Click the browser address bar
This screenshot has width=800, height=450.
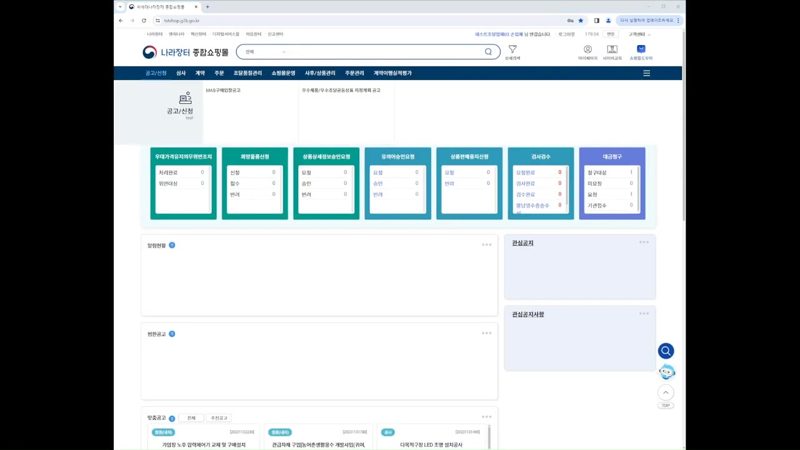tap(357, 20)
